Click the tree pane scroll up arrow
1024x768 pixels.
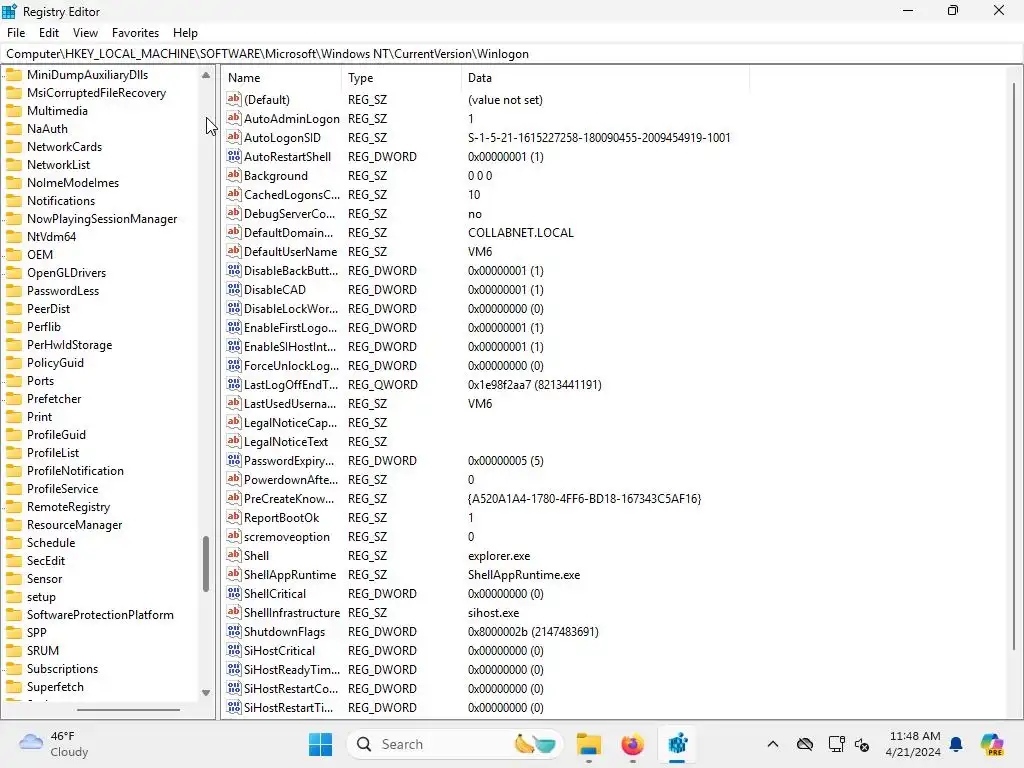(x=206, y=75)
